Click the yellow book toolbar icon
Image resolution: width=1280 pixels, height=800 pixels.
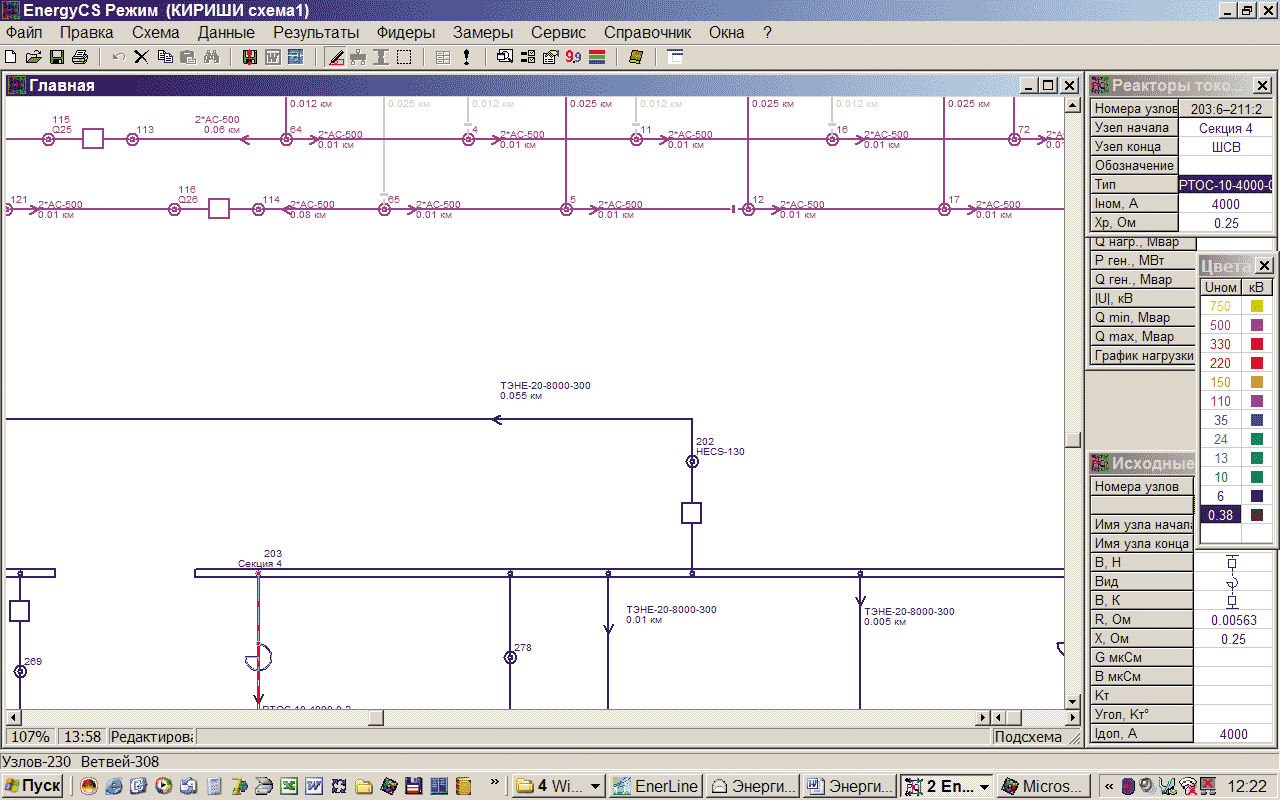click(x=635, y=57)
